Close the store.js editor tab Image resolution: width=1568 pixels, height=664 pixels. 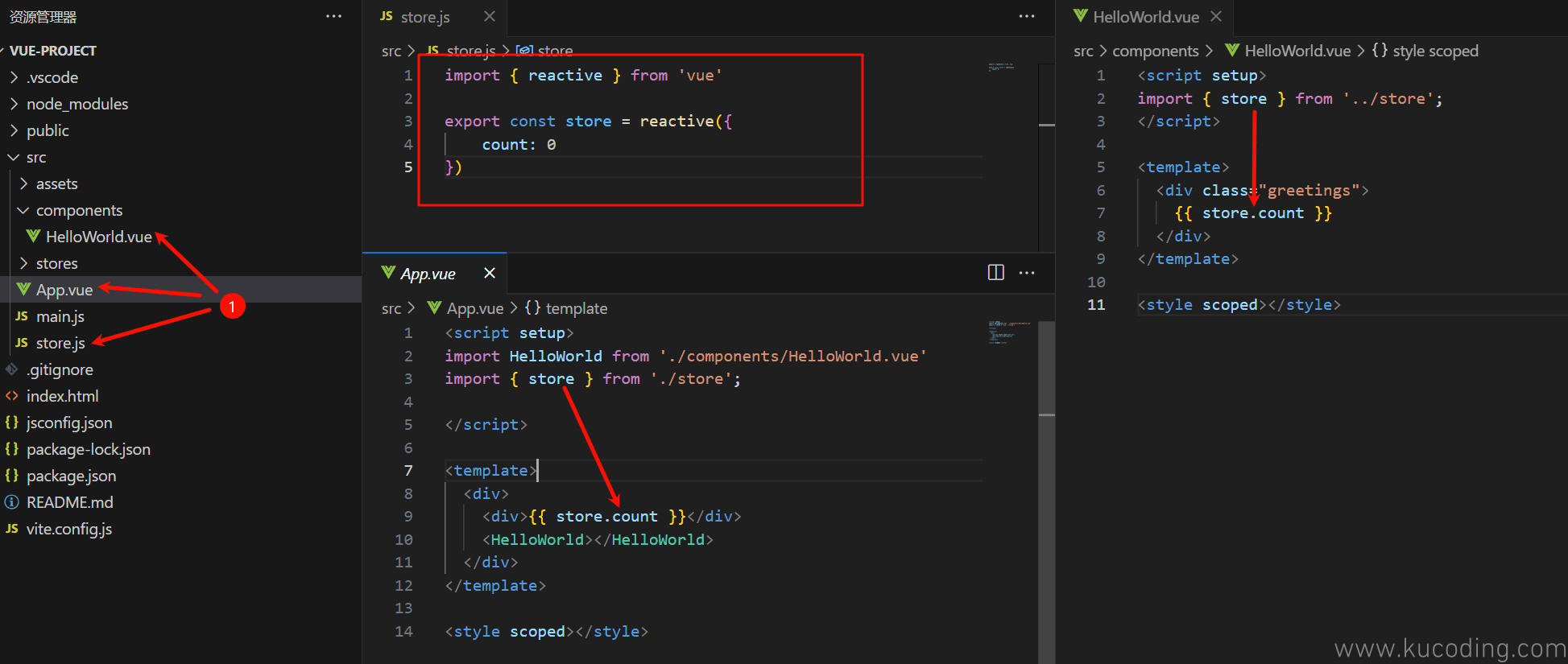pos(490,16)
